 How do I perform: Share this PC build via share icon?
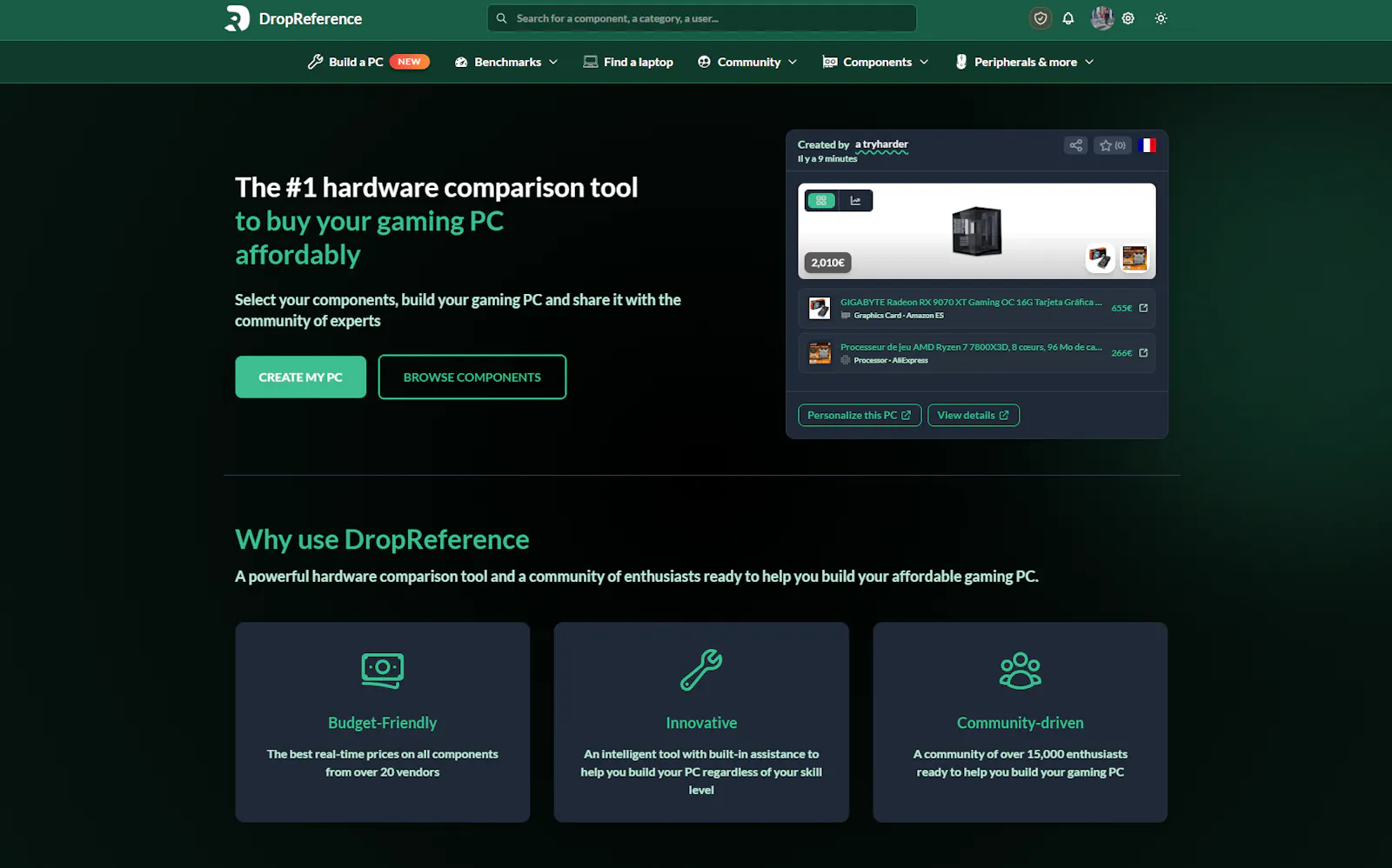tap(1076, 145)
